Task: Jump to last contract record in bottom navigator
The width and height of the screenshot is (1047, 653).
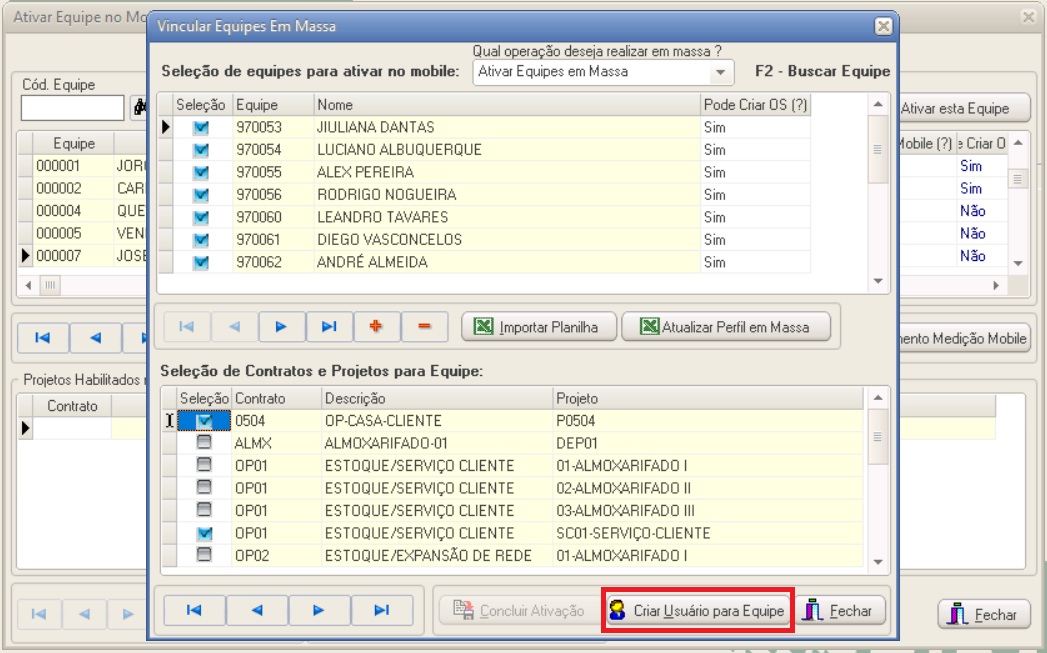Action: (x=381, y=610)
